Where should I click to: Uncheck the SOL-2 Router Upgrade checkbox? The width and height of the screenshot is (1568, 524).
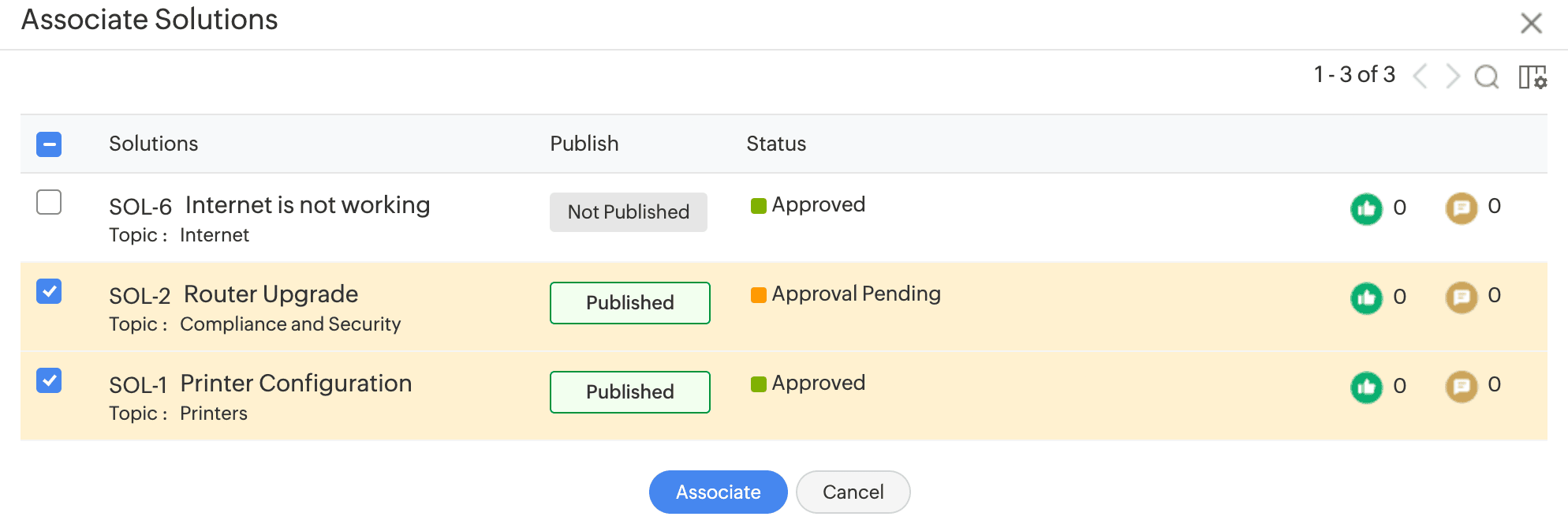(x=49, y=291)
